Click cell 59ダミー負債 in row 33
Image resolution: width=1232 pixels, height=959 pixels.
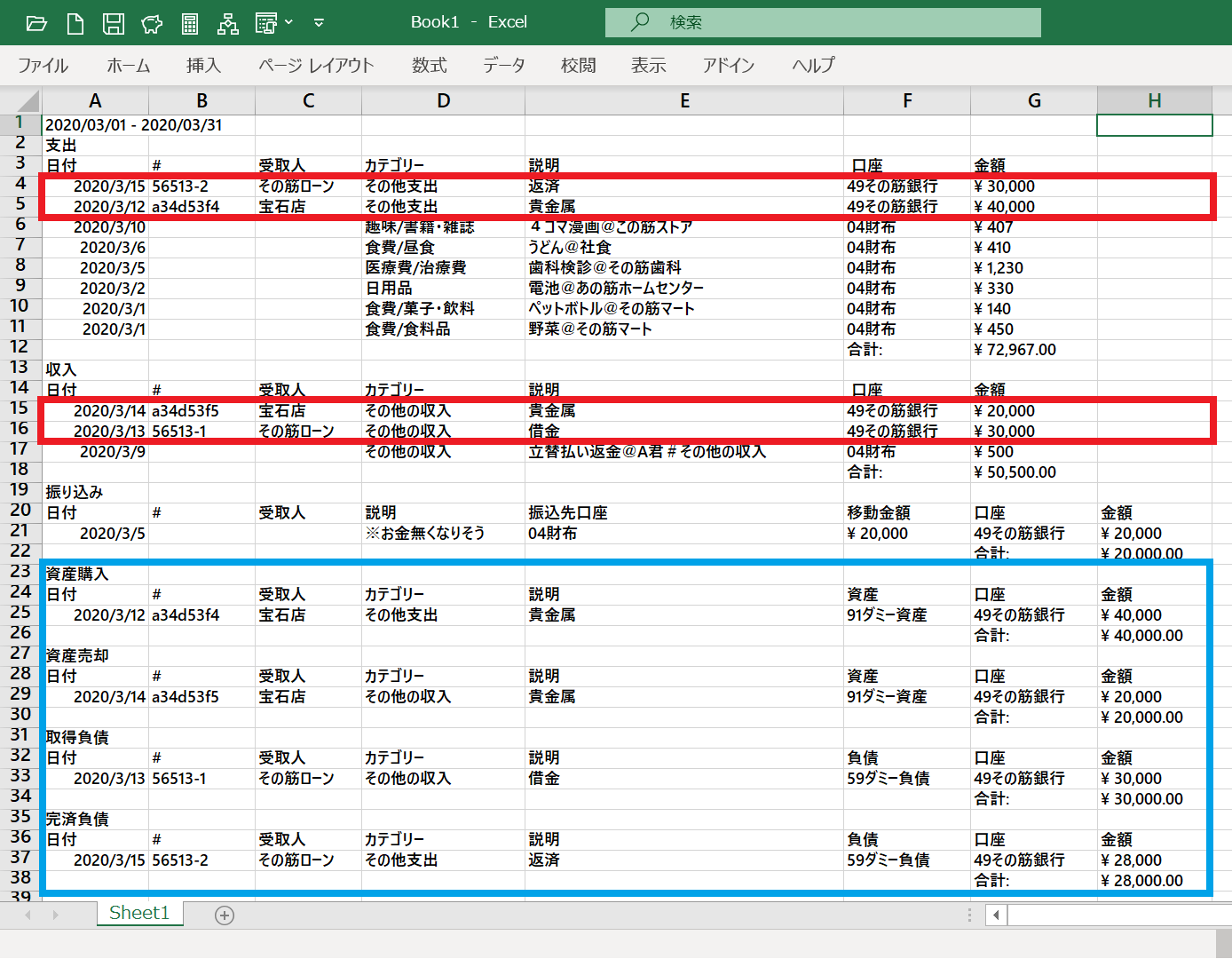point(907,779)
